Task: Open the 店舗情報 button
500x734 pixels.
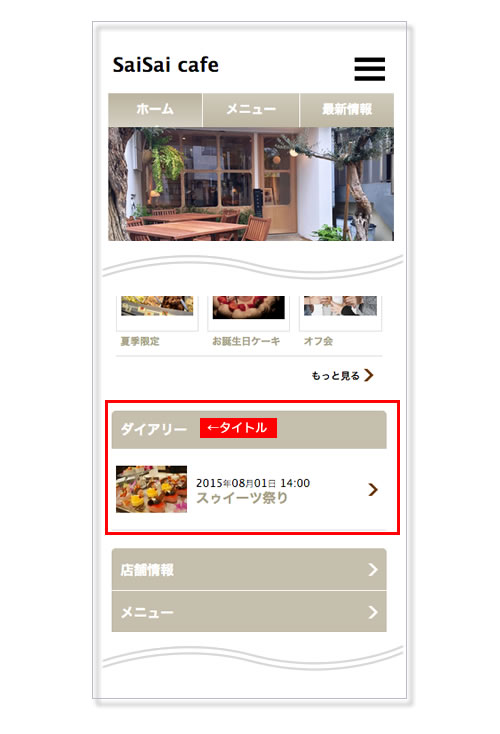Action: point(249,569)
